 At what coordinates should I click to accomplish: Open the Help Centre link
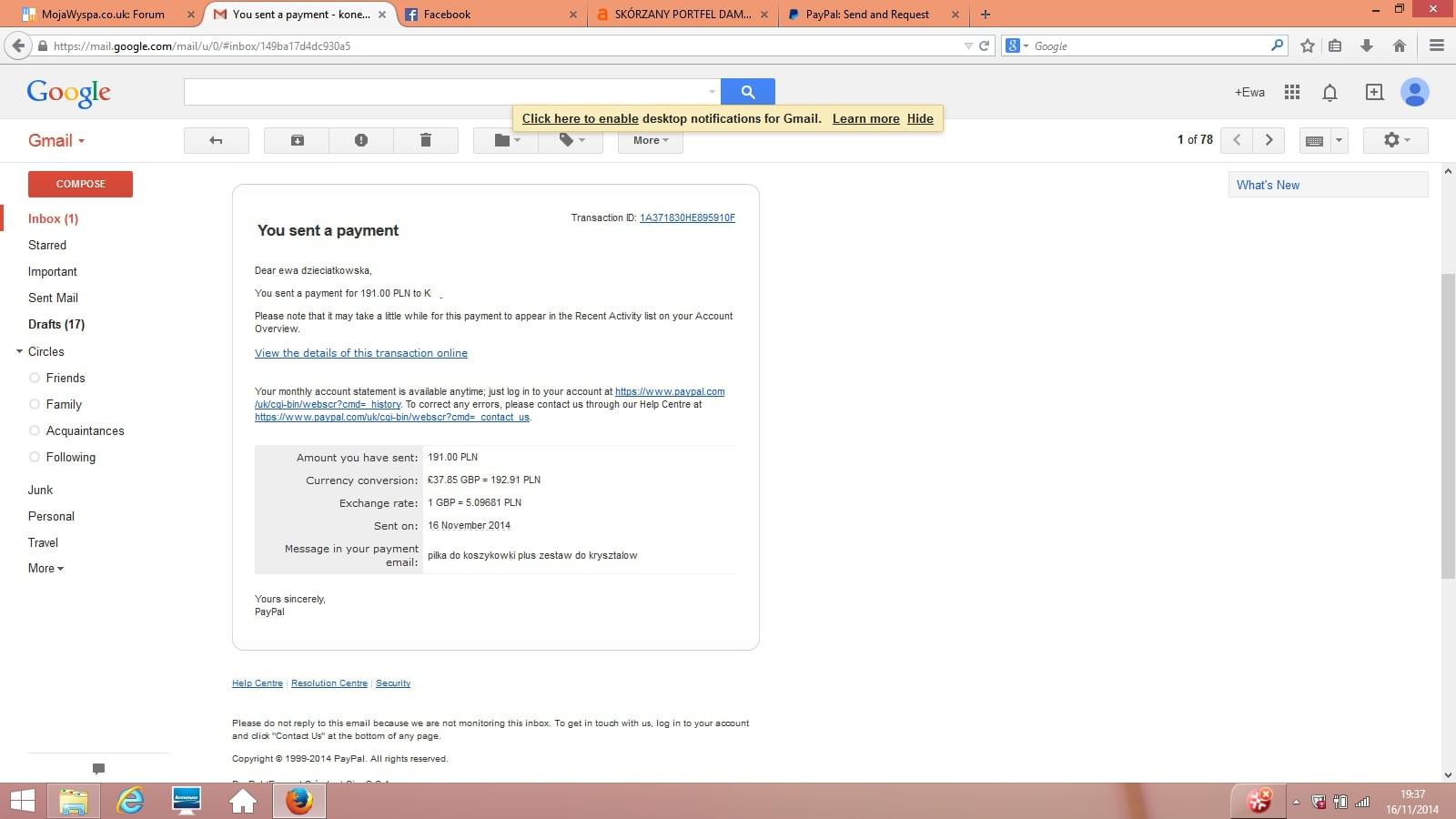(x=258, y=683)
